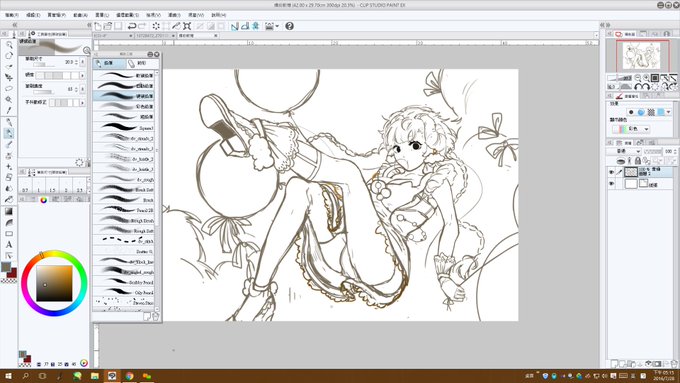Click the navigator rotate left icon
Screen dimensions: 680x383
[638, 86]
